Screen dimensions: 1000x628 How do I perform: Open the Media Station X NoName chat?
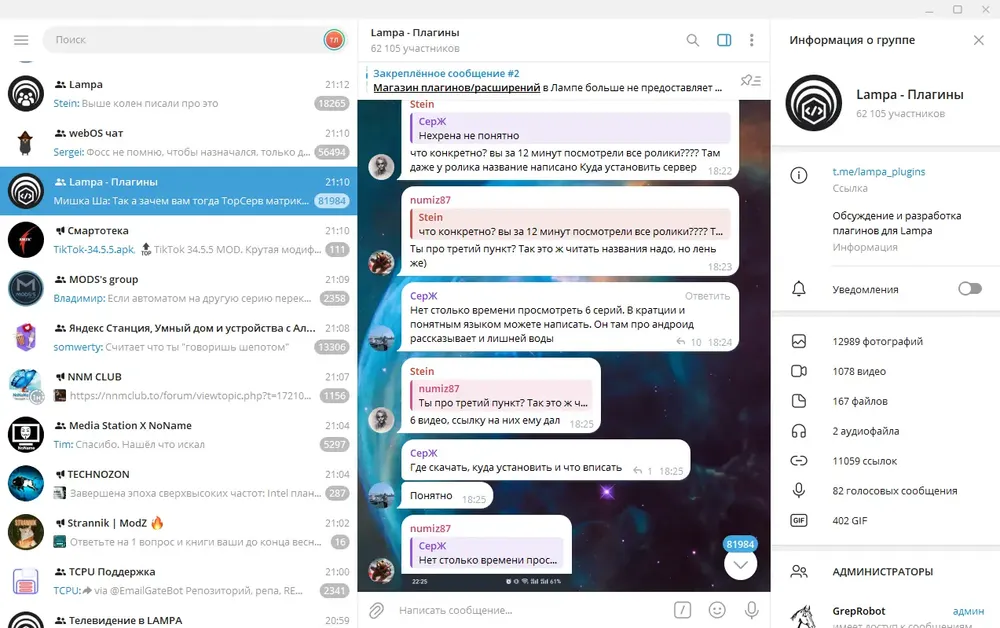click(179, 435)
